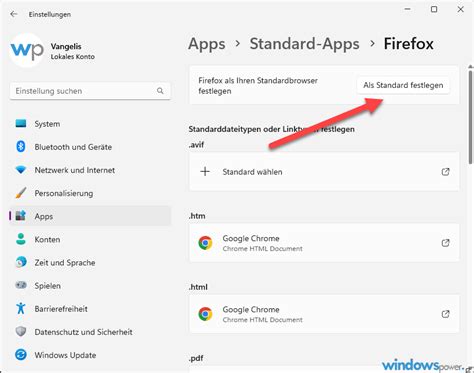
Task: Click the wp profile picture
Action: click(x=27, y=50)
